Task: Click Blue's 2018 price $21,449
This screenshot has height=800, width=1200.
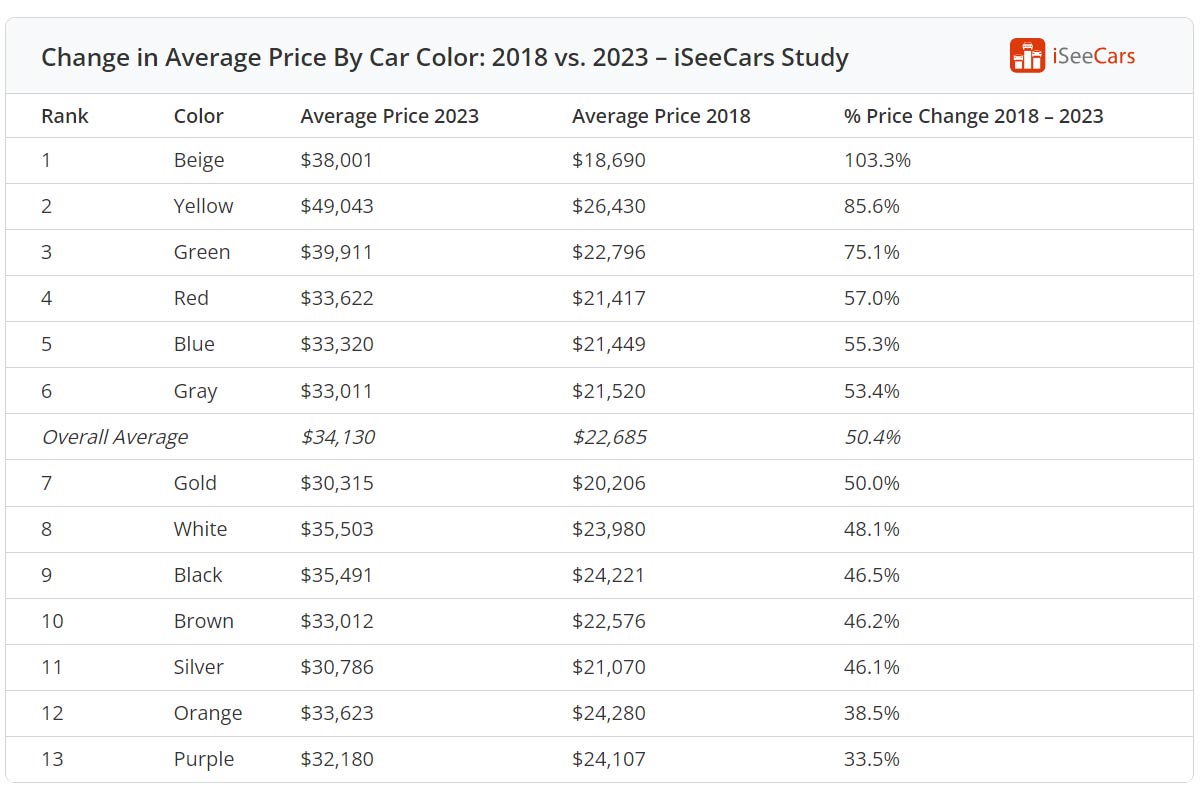Action: pyautogui.click(x=609, y=344)
